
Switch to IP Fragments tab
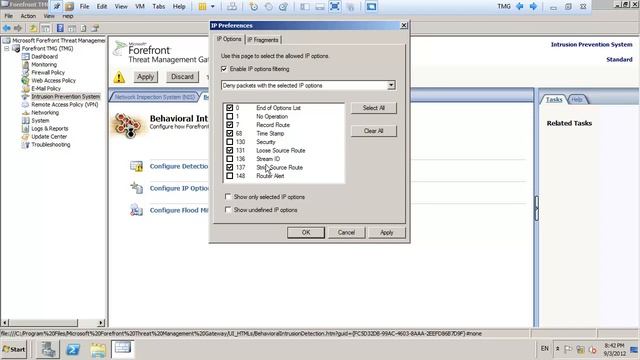pos(263,40)
